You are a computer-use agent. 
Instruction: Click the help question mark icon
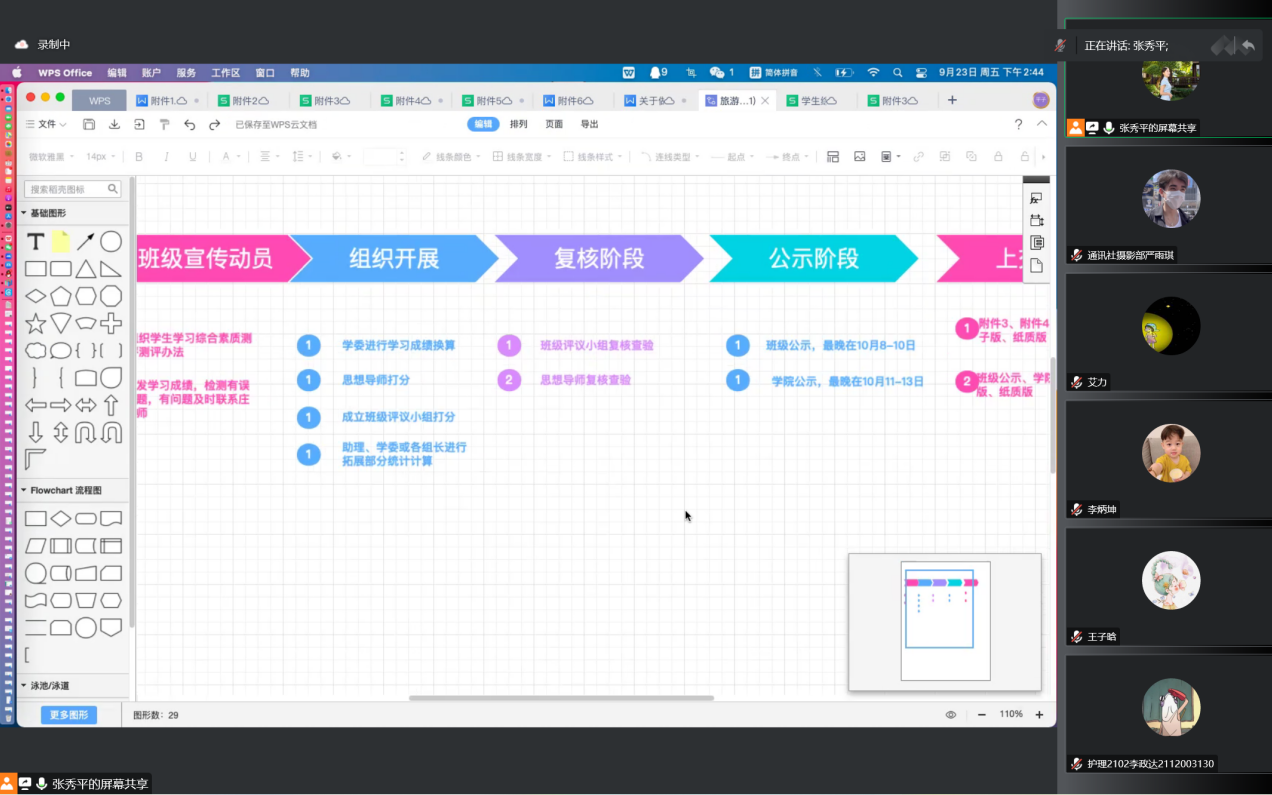[1018, 125]
